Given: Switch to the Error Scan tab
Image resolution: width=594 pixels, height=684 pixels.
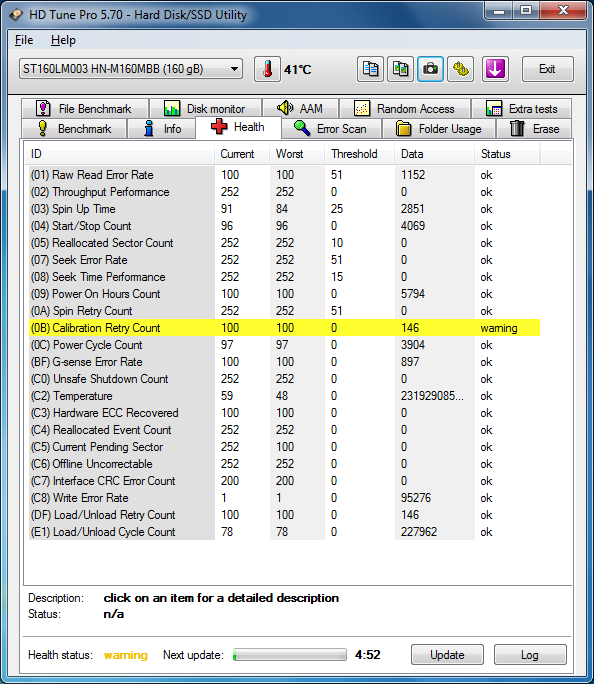Looking at the screenshot, I should [331, 129].
